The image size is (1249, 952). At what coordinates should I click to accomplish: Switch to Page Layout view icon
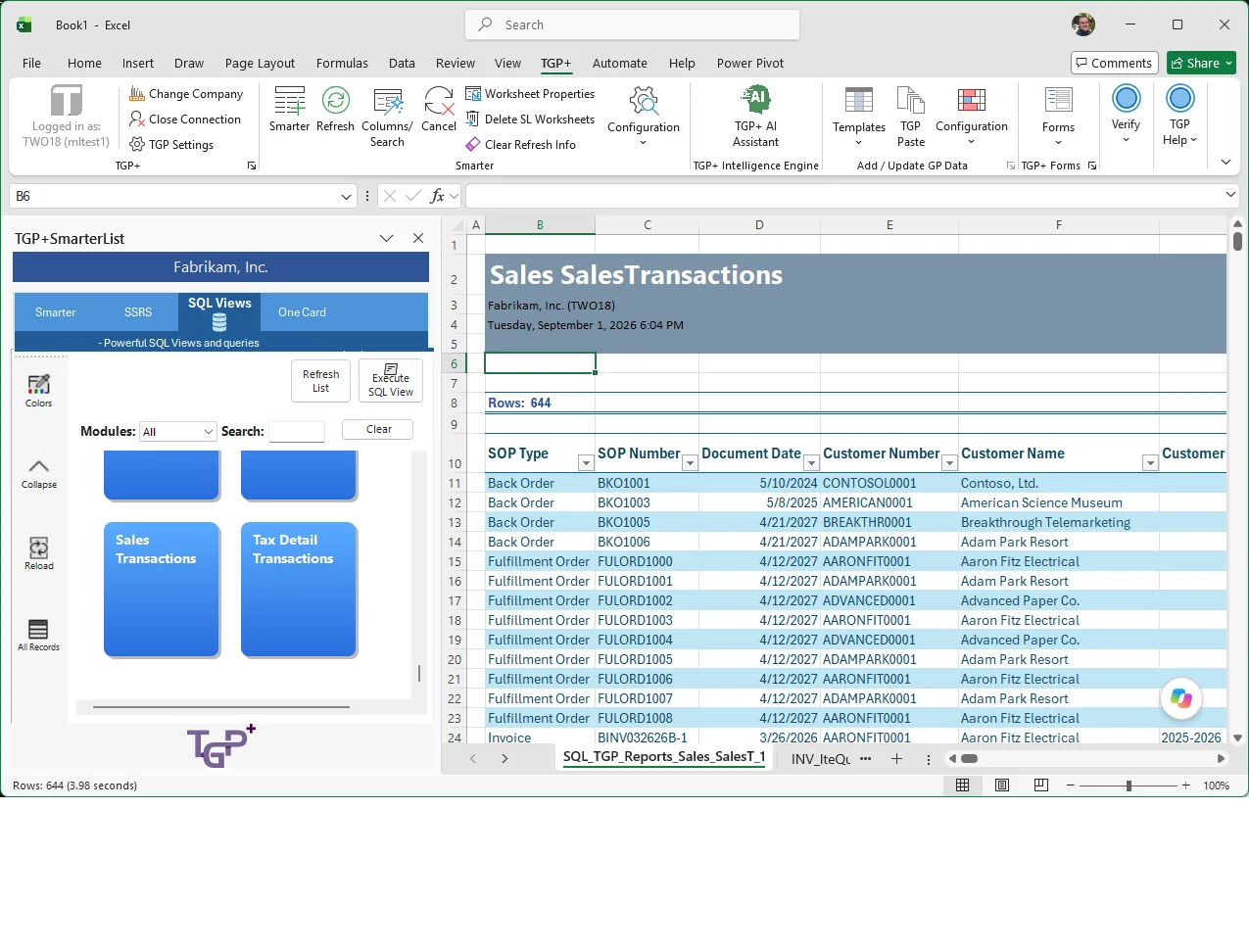(1002, 785)
